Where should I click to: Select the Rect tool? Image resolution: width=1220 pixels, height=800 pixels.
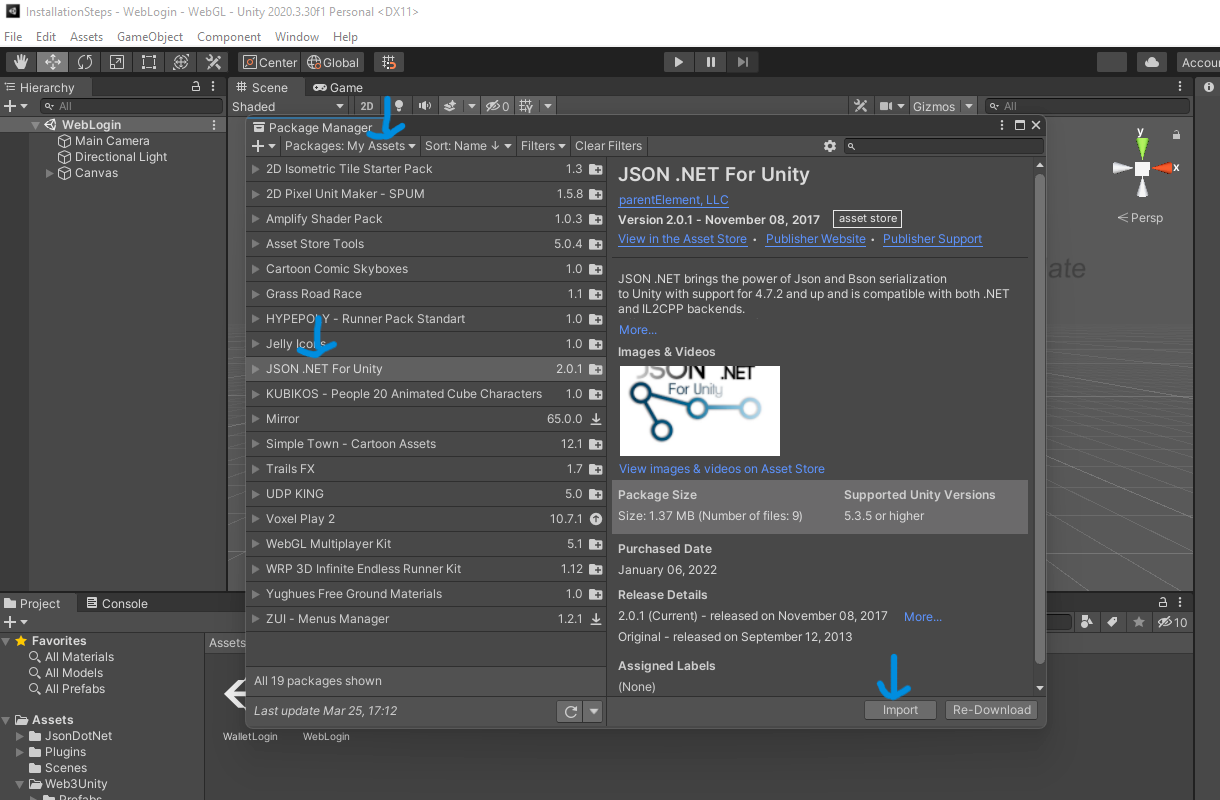pos(148,62)
